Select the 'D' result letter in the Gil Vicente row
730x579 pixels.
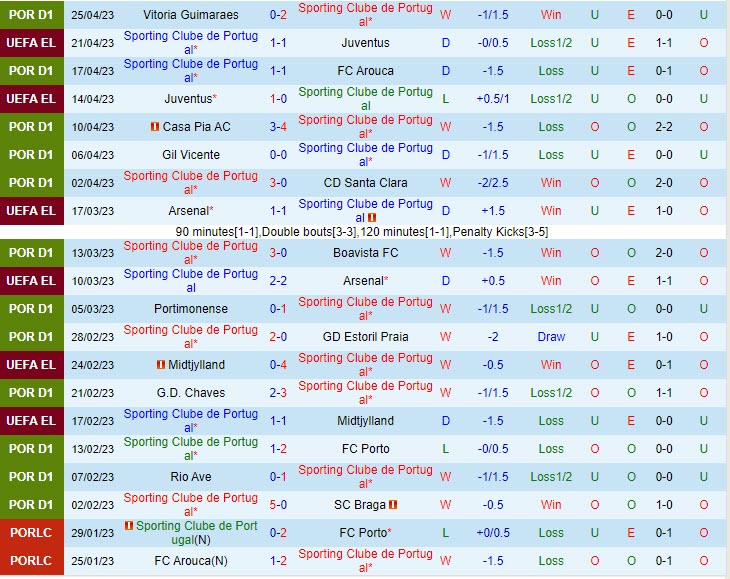click(446, 155)
